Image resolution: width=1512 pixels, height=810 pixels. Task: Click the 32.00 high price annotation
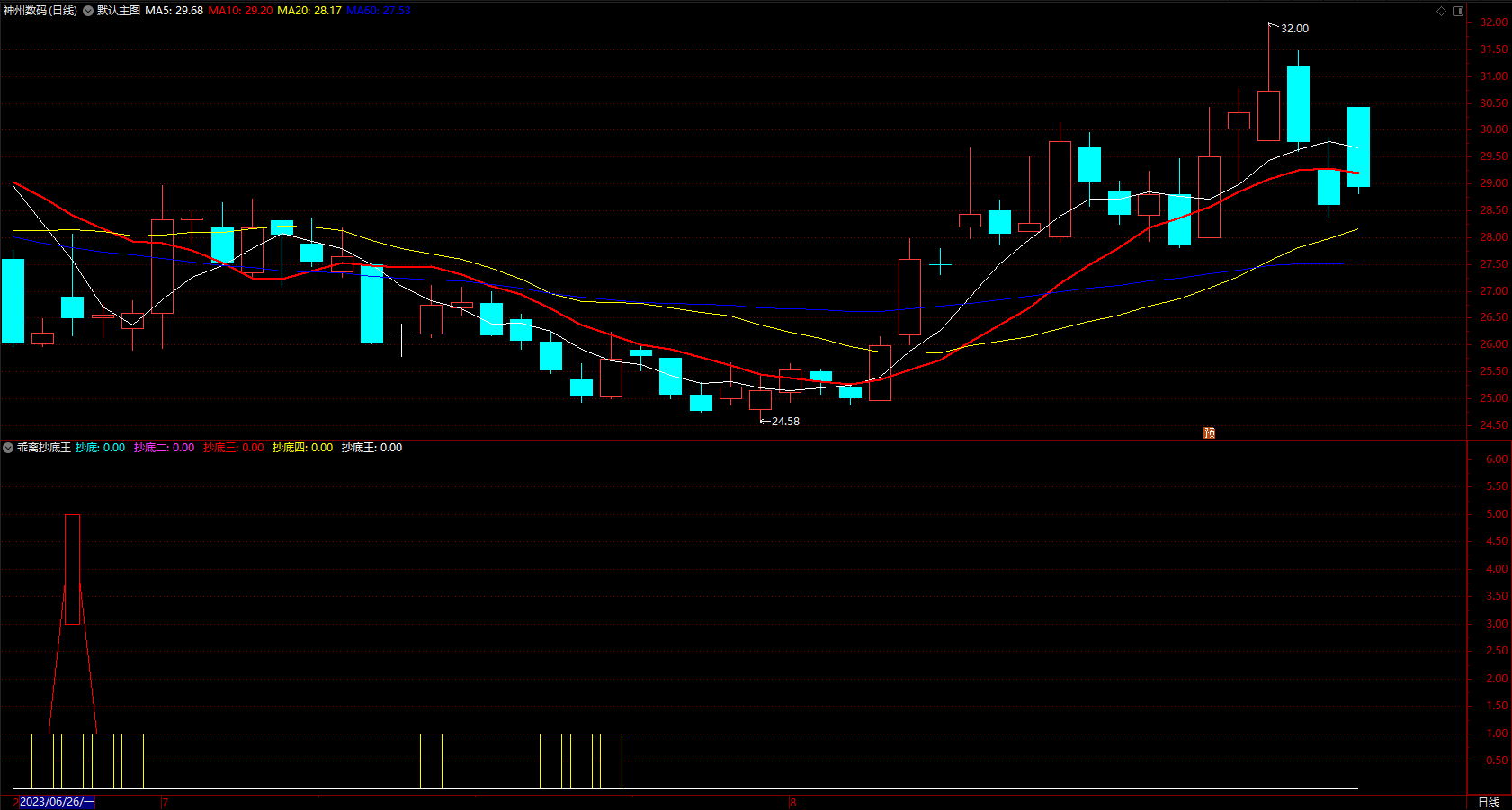(x=1294, y=29)
